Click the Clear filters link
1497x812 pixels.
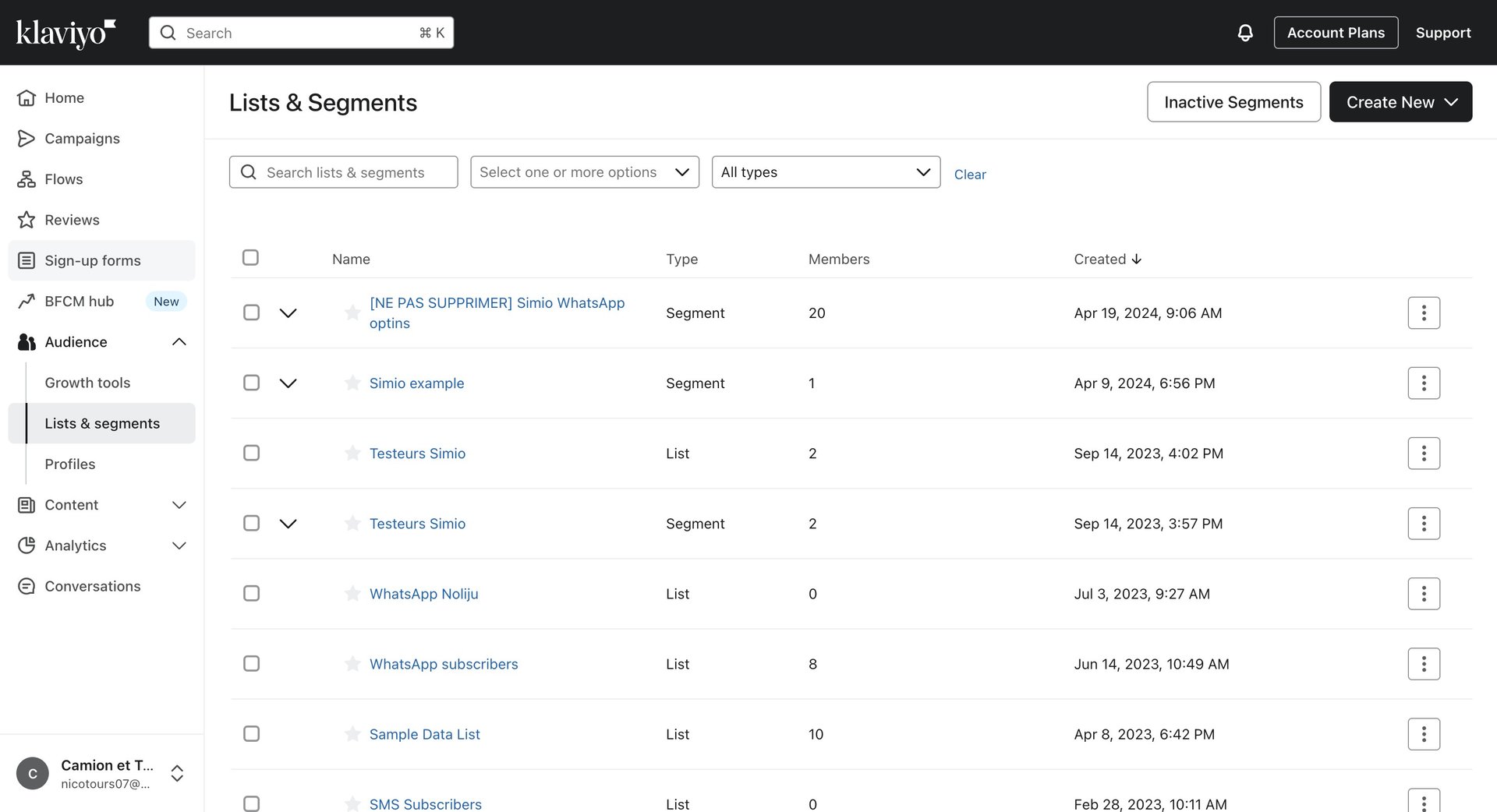click(x=969, y=175)
